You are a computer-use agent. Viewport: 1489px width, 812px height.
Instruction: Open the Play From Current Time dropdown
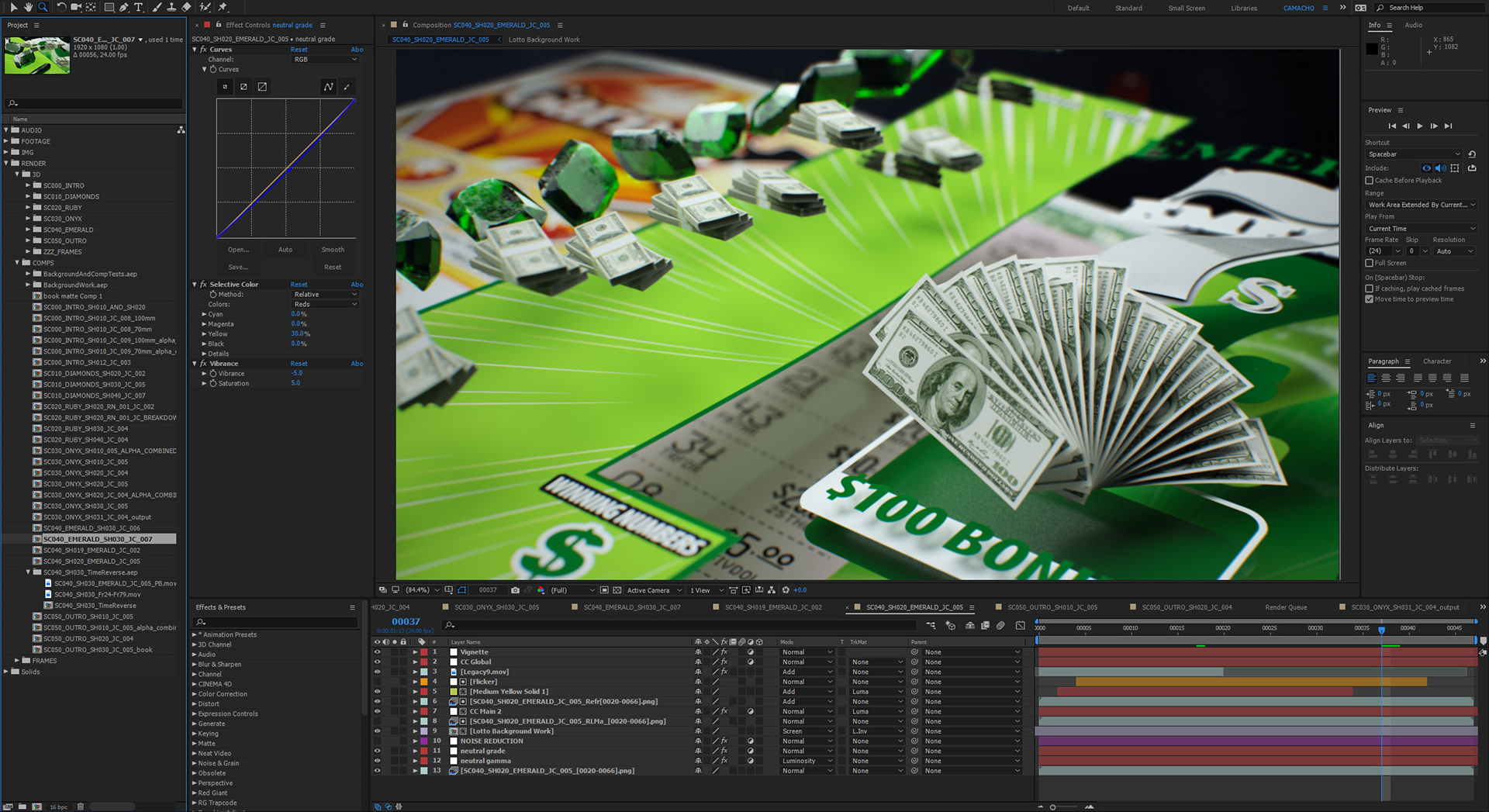(x=1422, y=229)
